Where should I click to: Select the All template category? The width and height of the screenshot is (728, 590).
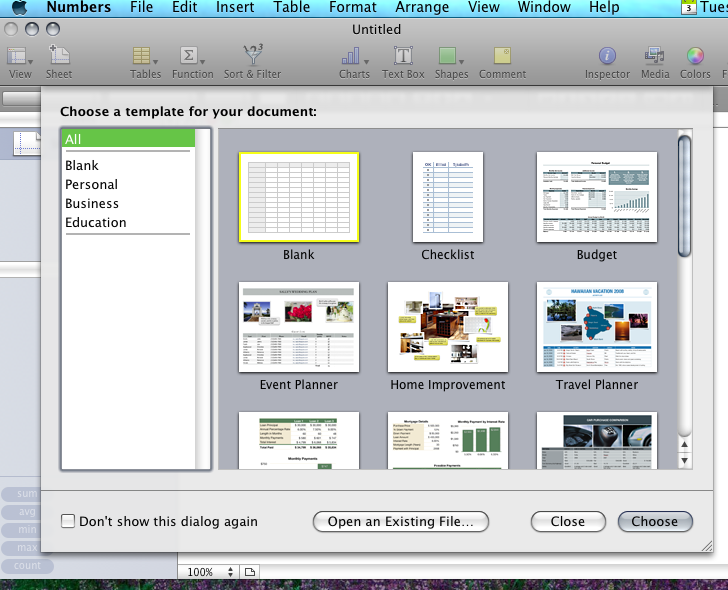pyautogui.click(x=128, y=139)
